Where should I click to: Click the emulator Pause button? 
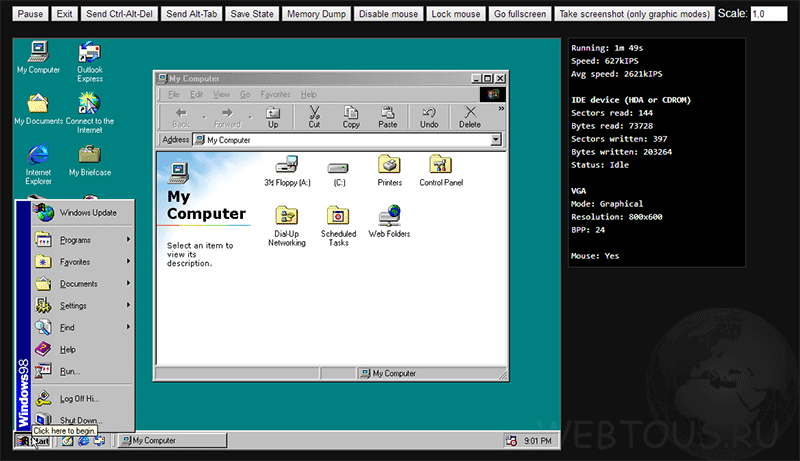(x=30, y=14)
